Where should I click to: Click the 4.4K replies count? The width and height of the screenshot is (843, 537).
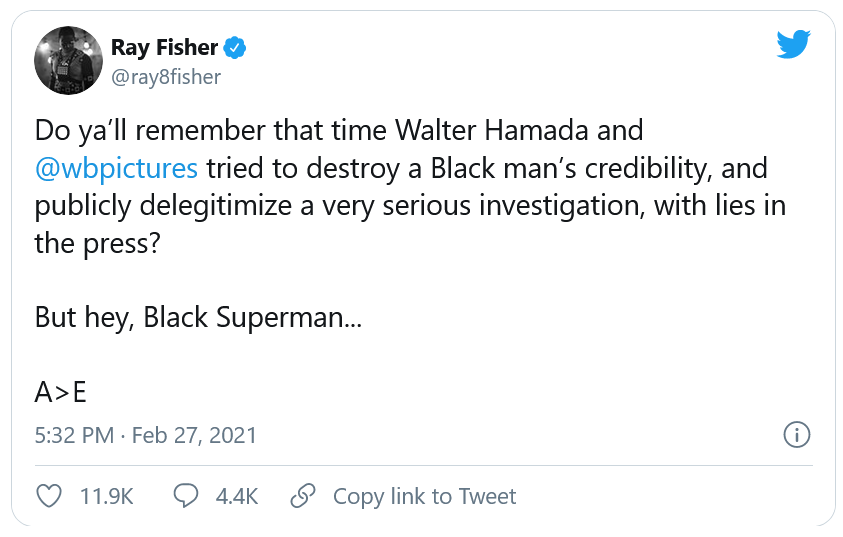click(x=237, y=495)
